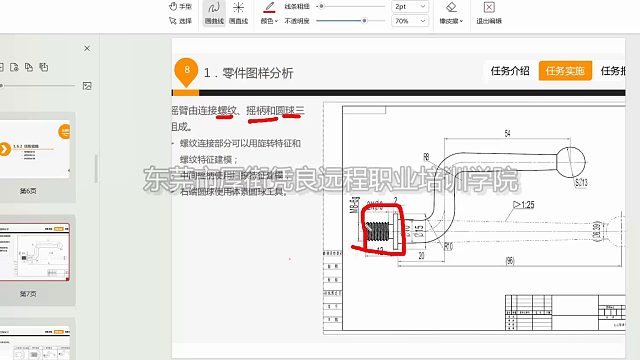Choose the draw curve (画曲线) tool
This screenshot has width=640, height=360.
pyautogui.click(x=214, y=13)
